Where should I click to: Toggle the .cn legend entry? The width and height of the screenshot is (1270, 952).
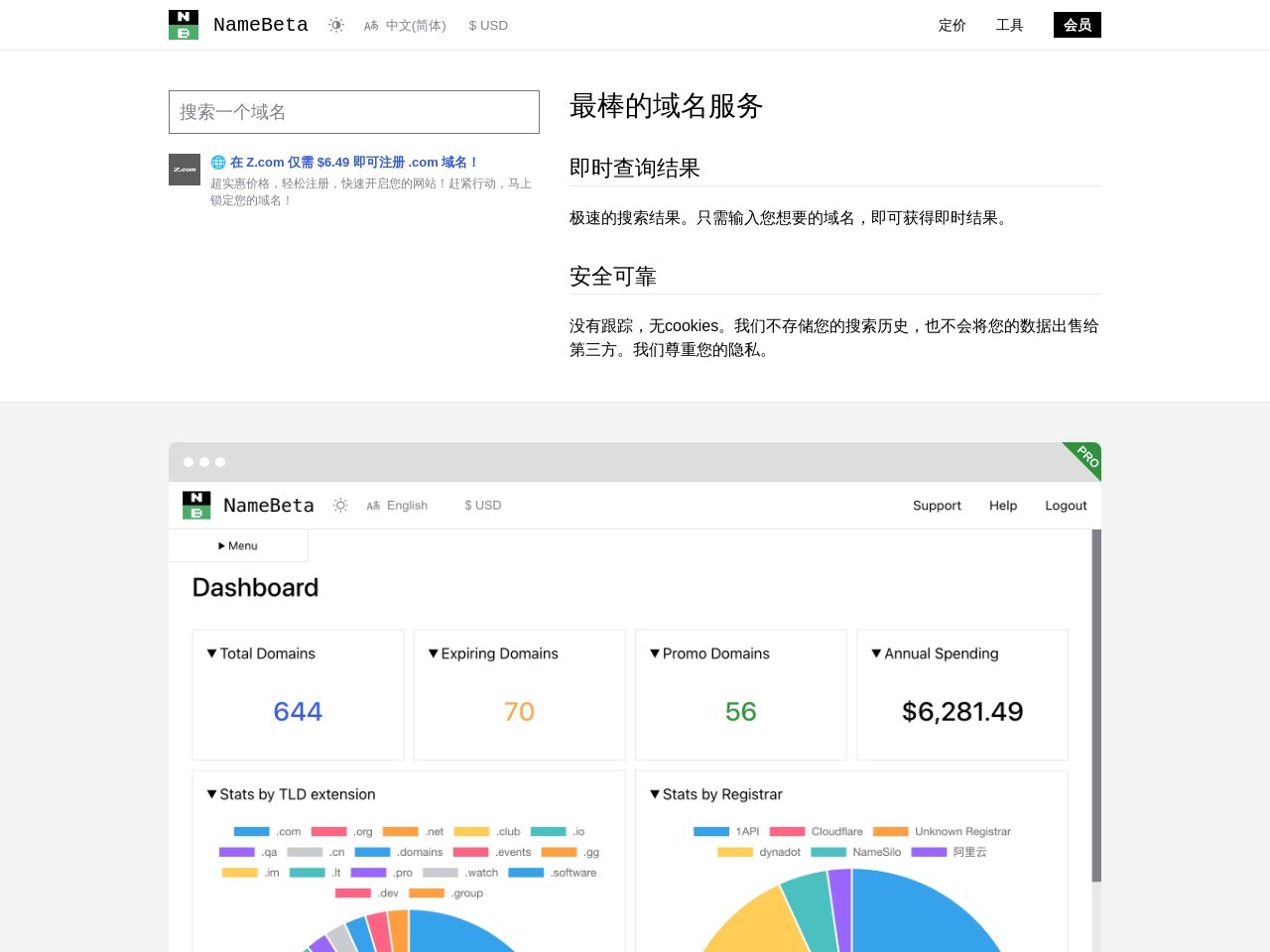pyautogui.click(x=316, y=852)
